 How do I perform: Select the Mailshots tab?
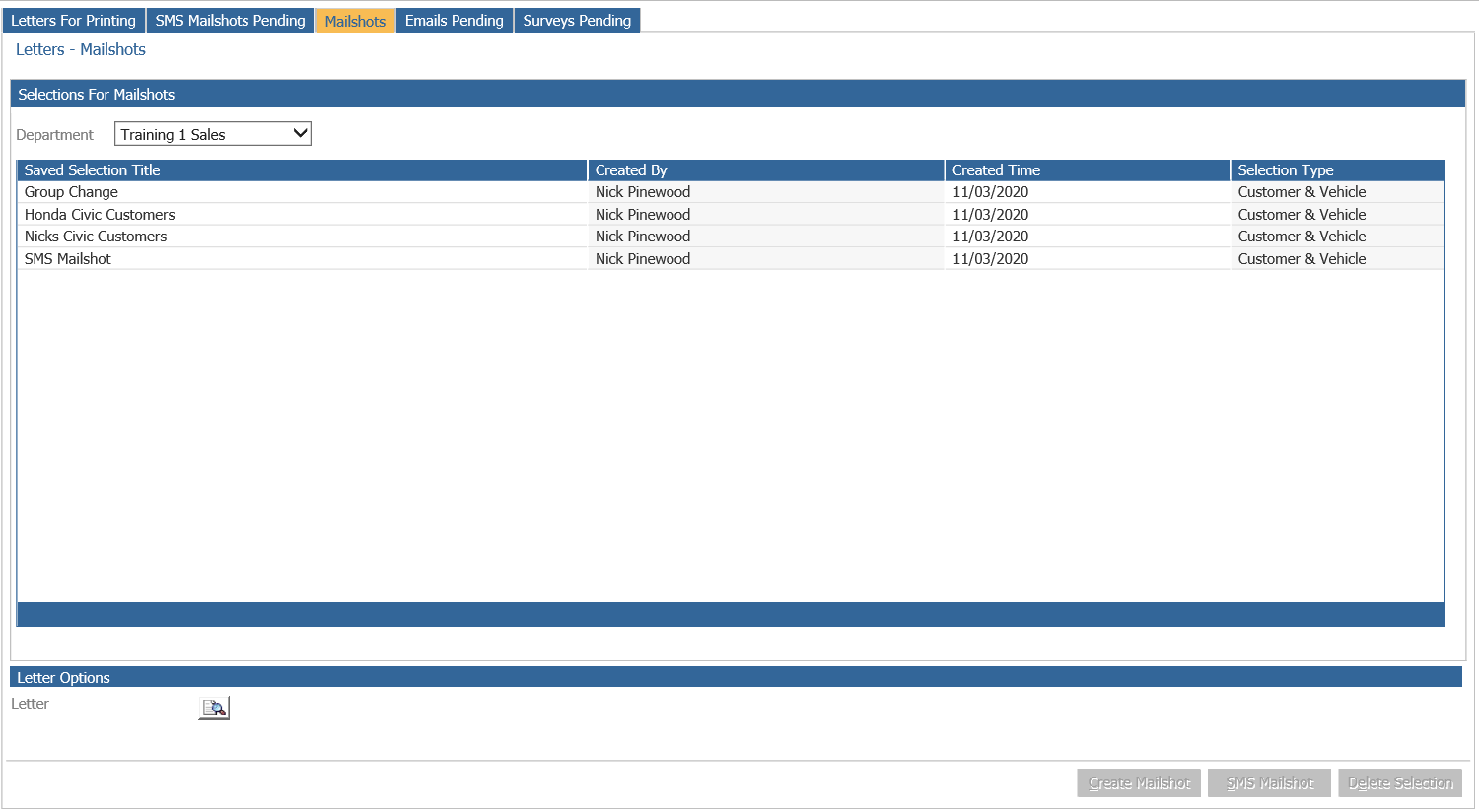pyautogui.click(x=355, y=21)
